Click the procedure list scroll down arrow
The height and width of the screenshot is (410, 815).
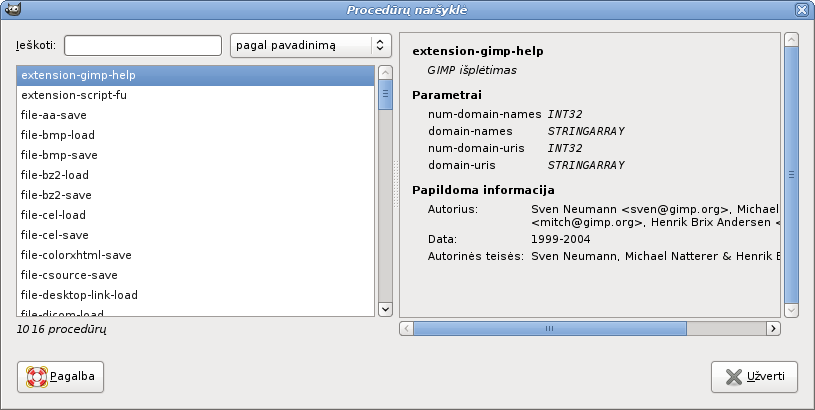pyautogui.click(x=384, y=310)
